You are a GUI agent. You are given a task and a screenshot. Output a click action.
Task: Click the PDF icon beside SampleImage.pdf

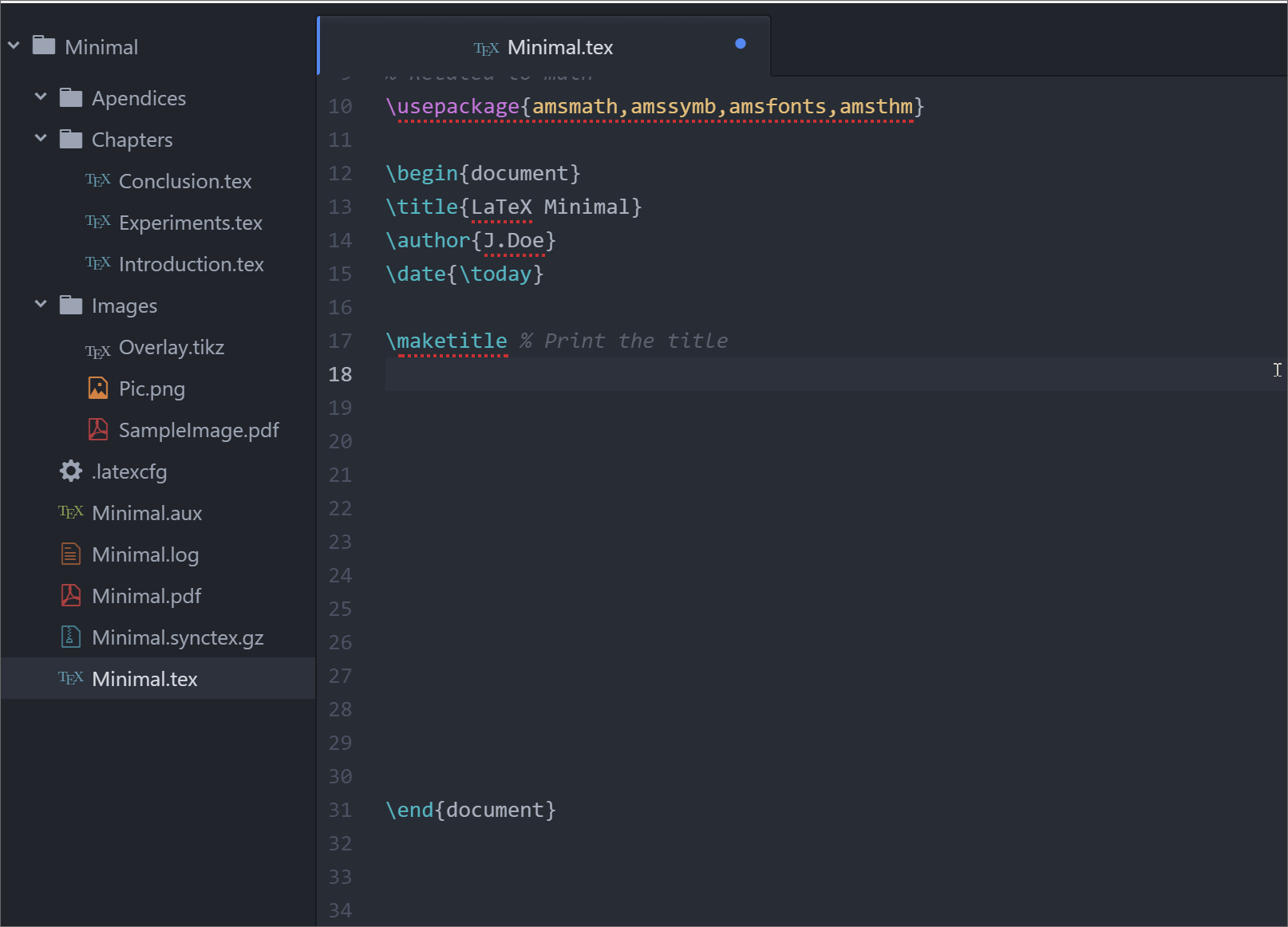tap(98, 429)
